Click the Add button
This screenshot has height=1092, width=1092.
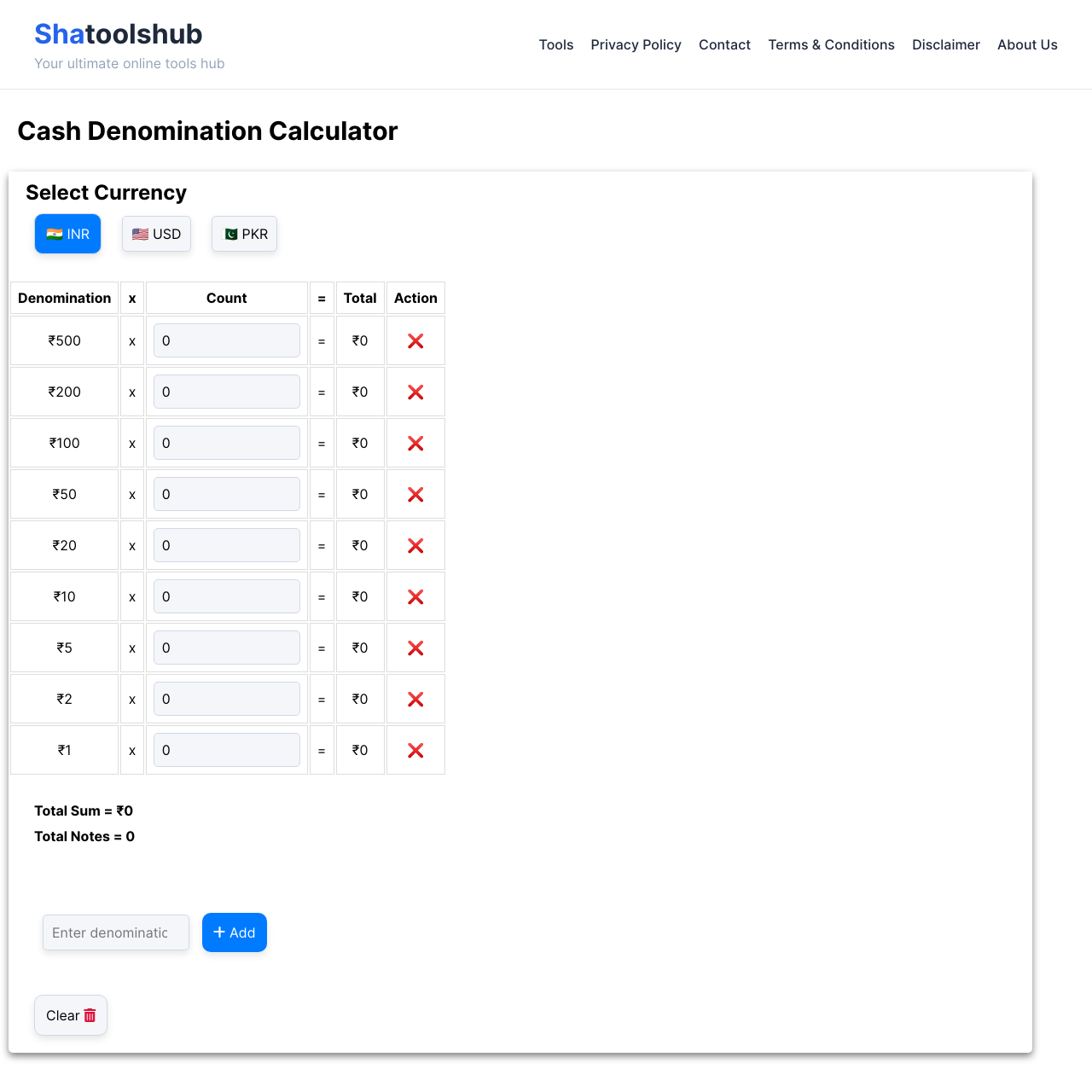234,932
